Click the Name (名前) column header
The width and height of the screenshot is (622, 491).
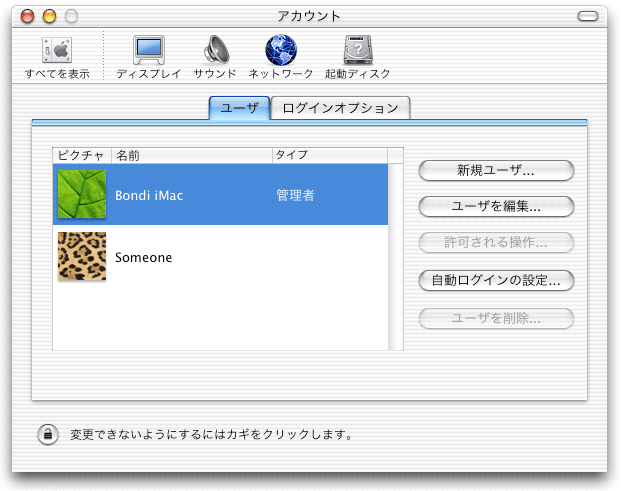point(190,155)
